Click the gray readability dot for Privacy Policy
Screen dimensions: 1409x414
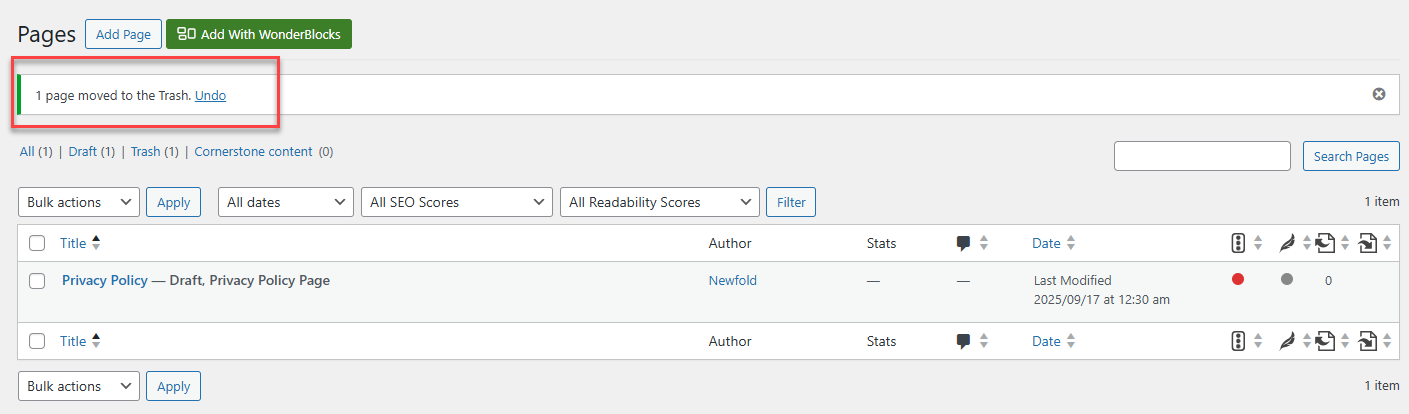pos(1287,280)
